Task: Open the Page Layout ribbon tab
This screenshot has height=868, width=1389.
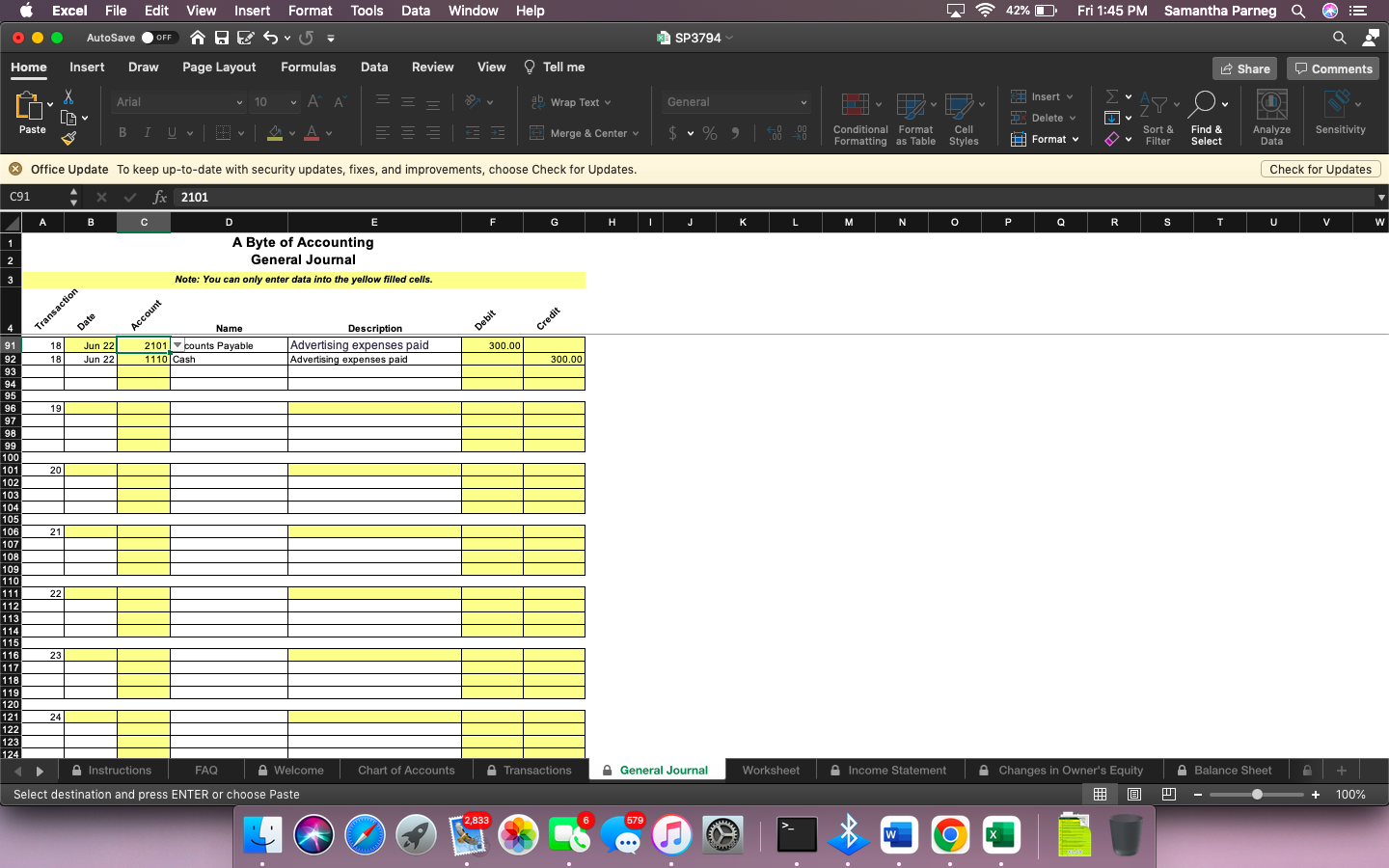Action: [x=219, y=68]
